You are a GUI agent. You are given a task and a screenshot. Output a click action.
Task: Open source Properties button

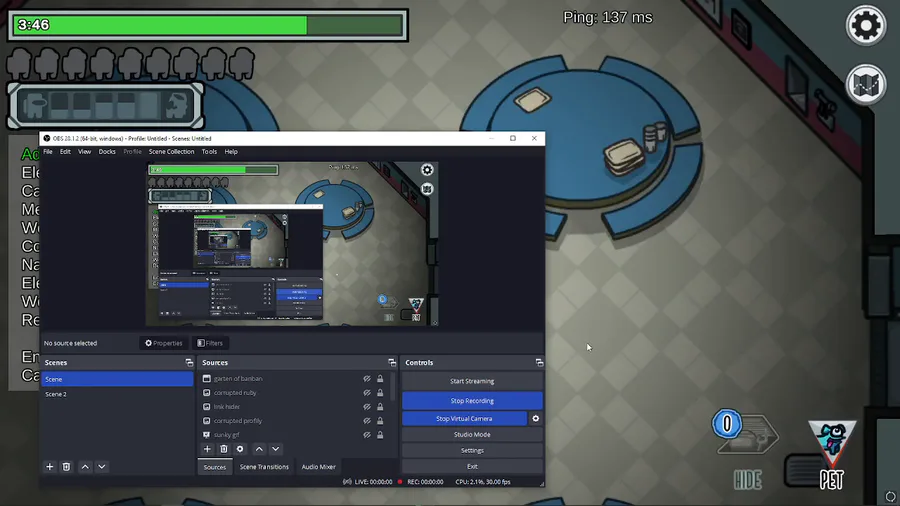click(x=164, y=343)
